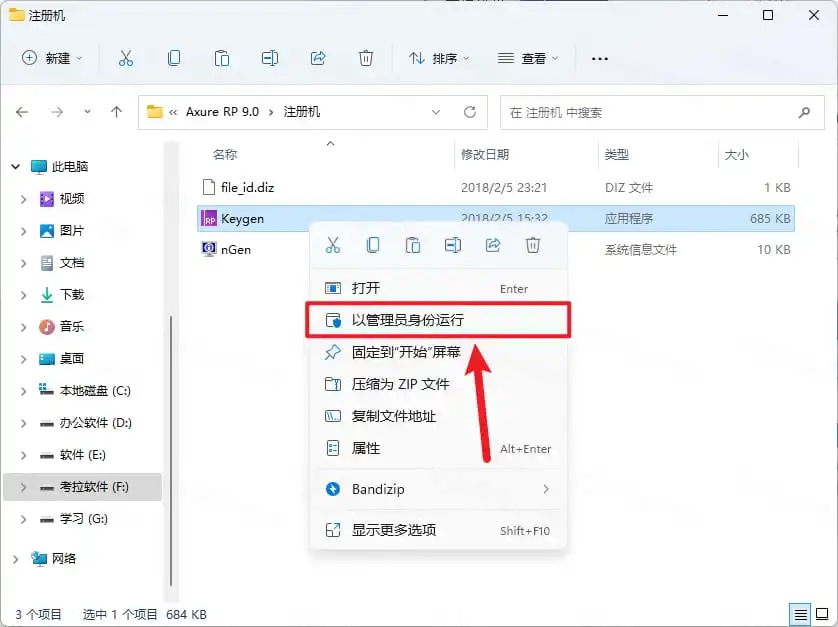Click the 在 注册机 中搜索 search box
Image resolution: width=838 pixels, height=627 pixels.
pos(662,112)
